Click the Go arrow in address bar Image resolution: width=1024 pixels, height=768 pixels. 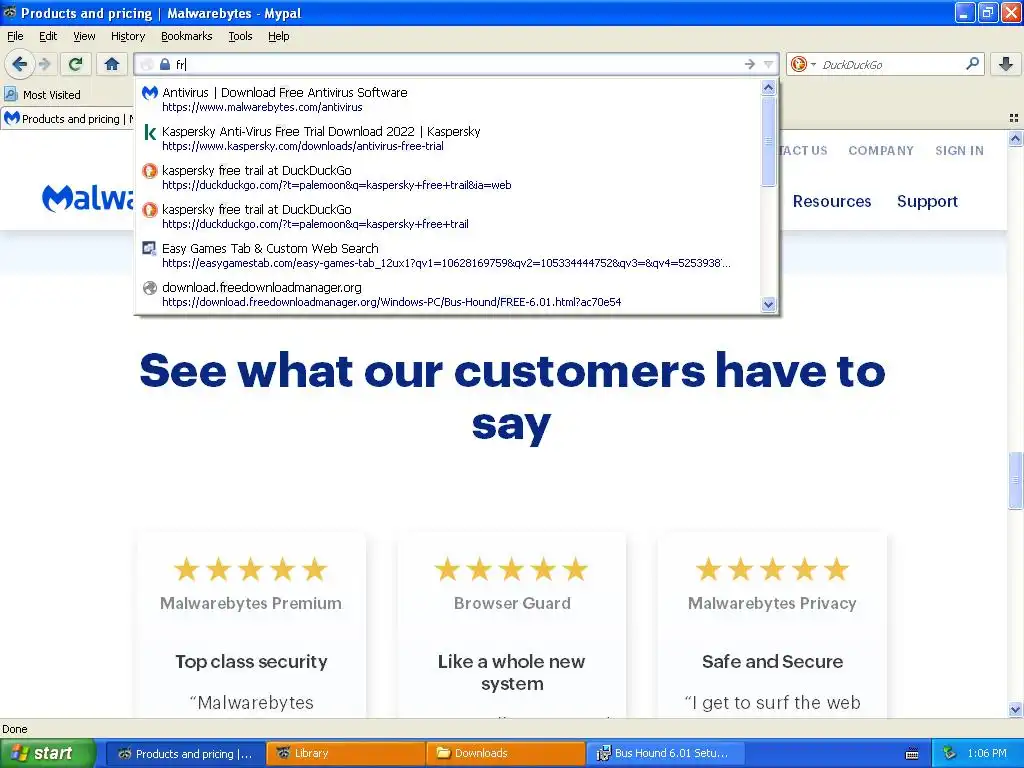[x=750, y=64]
